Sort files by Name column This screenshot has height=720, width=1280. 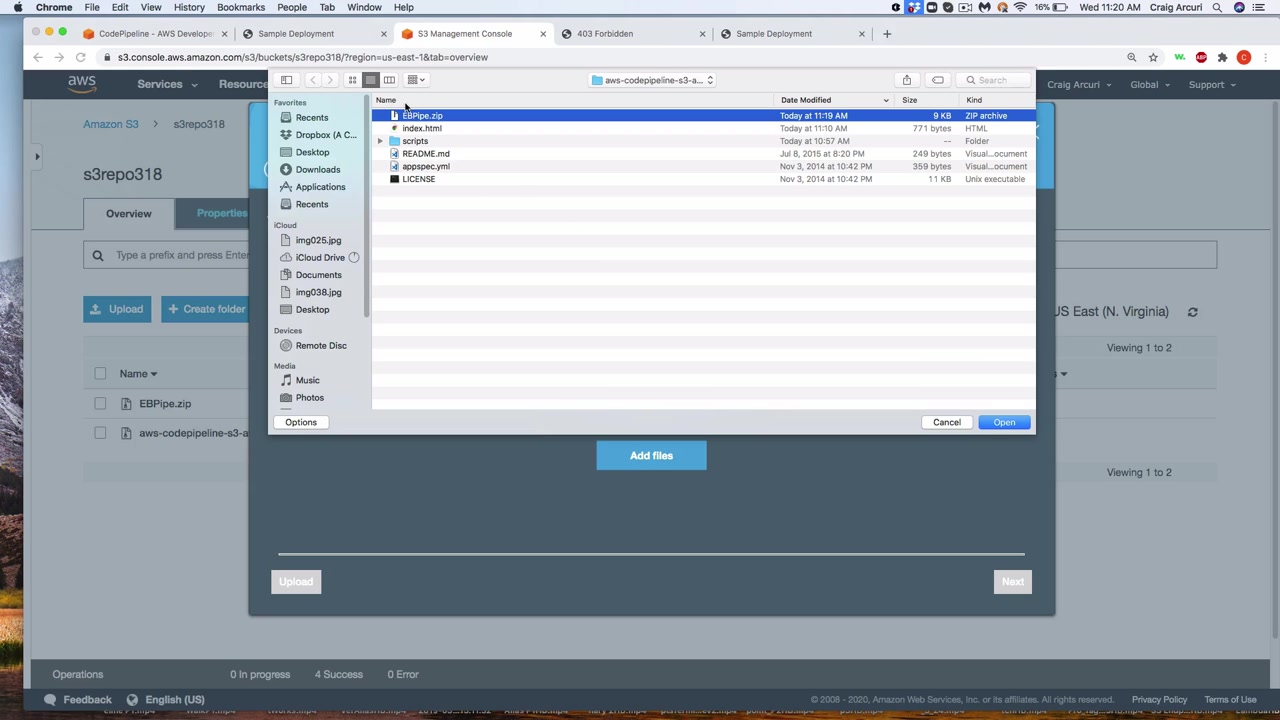point(386,100)
